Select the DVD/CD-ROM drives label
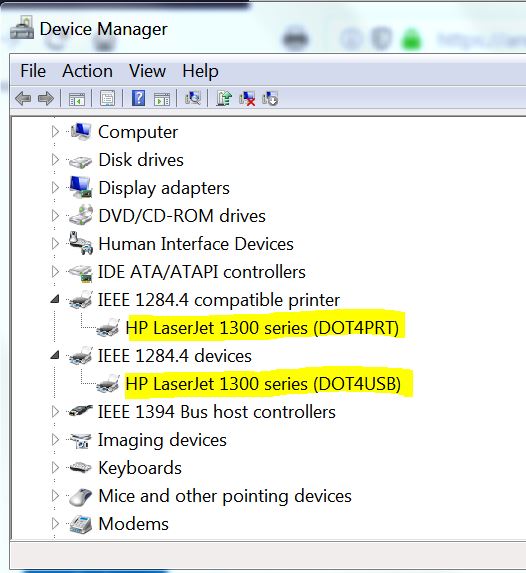Viewport: 526px width, 573px height. click(x=182, y=216)
